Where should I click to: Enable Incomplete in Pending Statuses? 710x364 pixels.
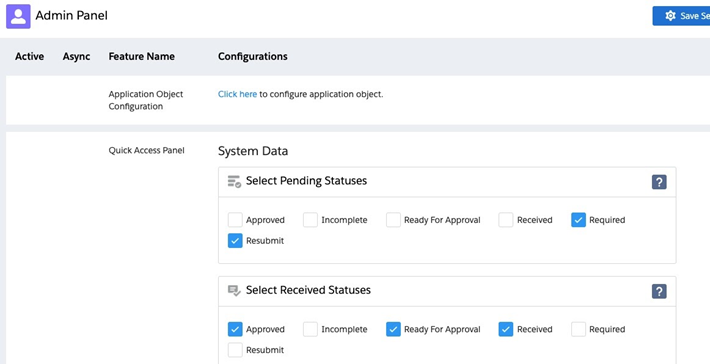(x=310, y=220)
